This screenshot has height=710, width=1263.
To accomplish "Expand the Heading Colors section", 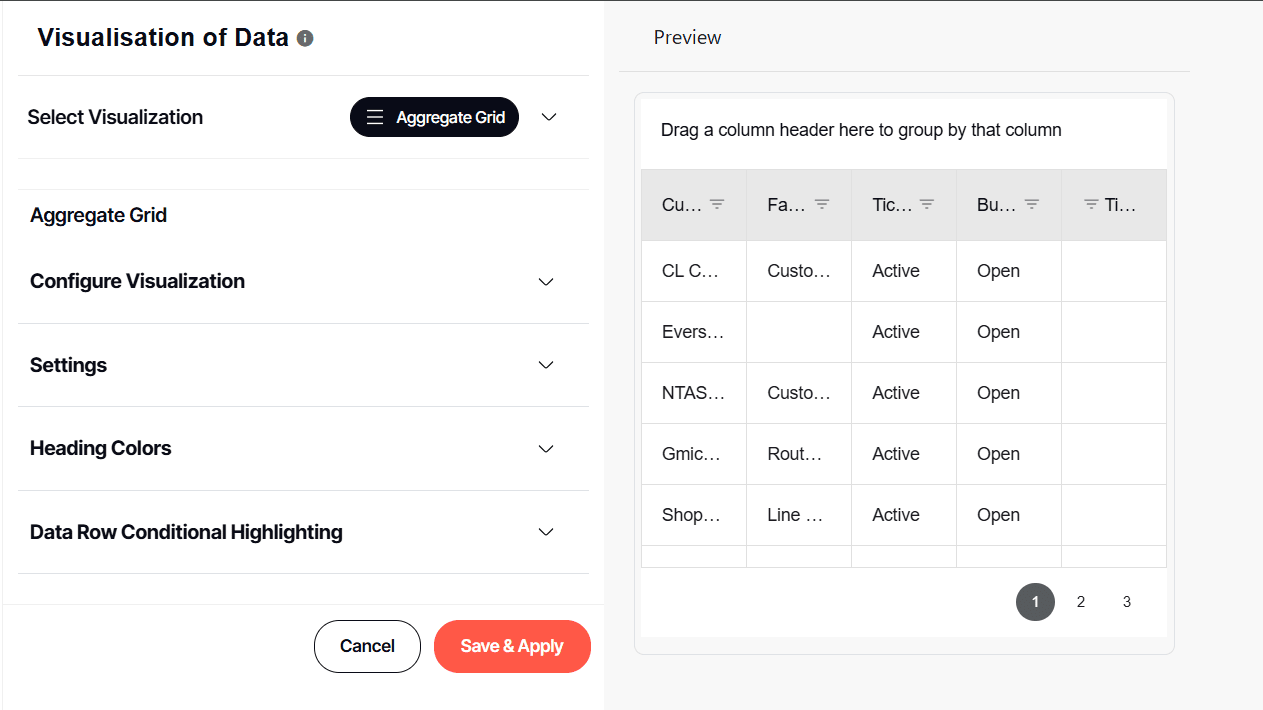I will tap(546, 449).
